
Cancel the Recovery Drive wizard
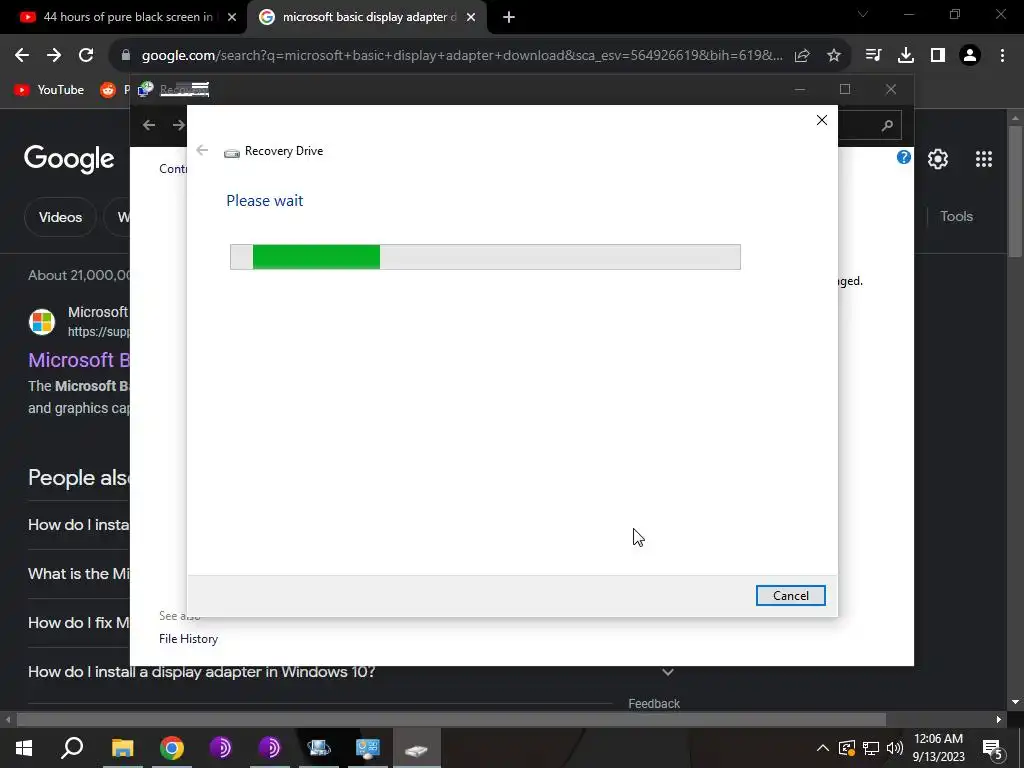coord(790,596)
